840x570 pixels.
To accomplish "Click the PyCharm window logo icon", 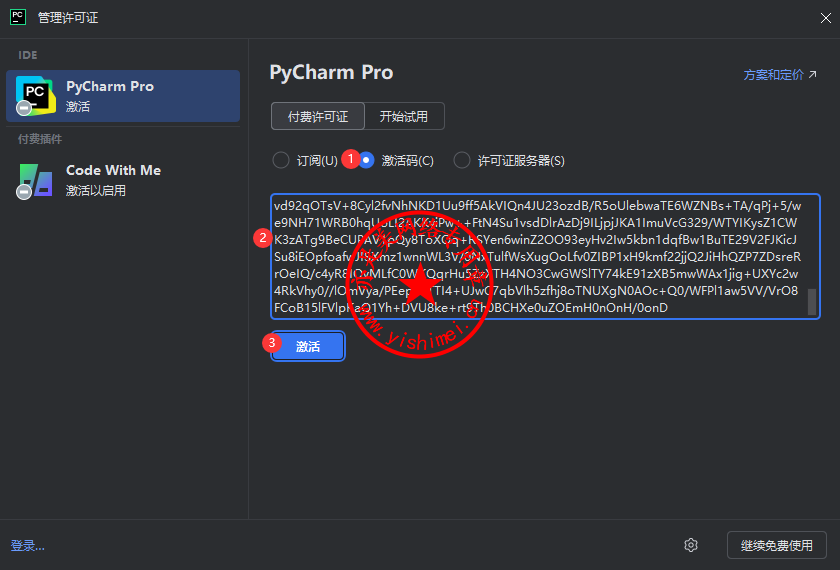I will tap(18, 17).
